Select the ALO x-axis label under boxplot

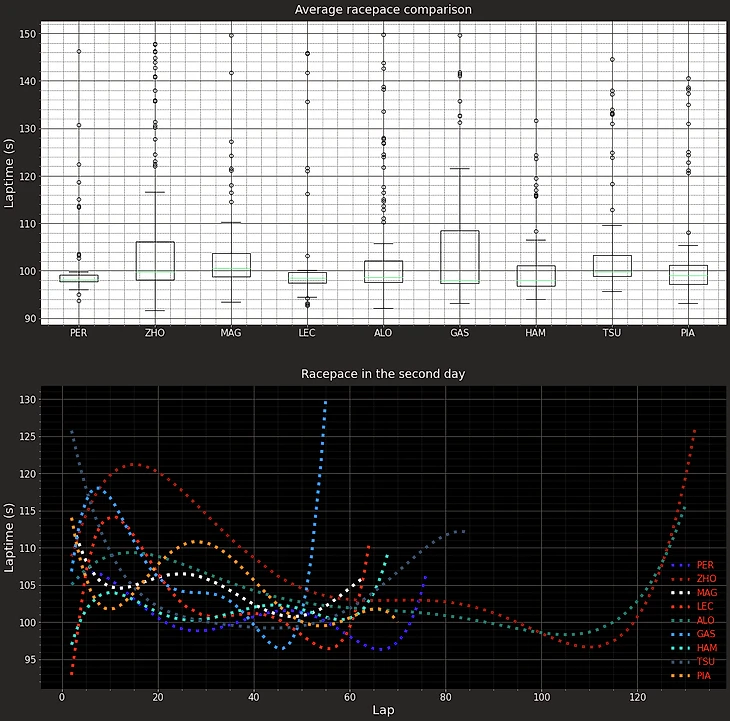tap(383, 332)
